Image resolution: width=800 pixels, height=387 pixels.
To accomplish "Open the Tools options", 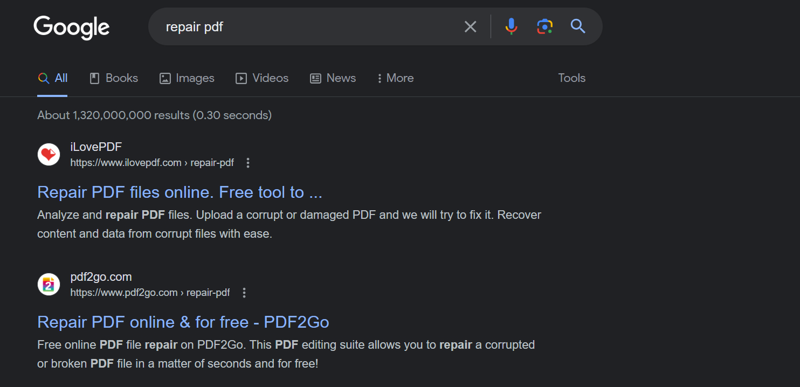I will (571, 78).
